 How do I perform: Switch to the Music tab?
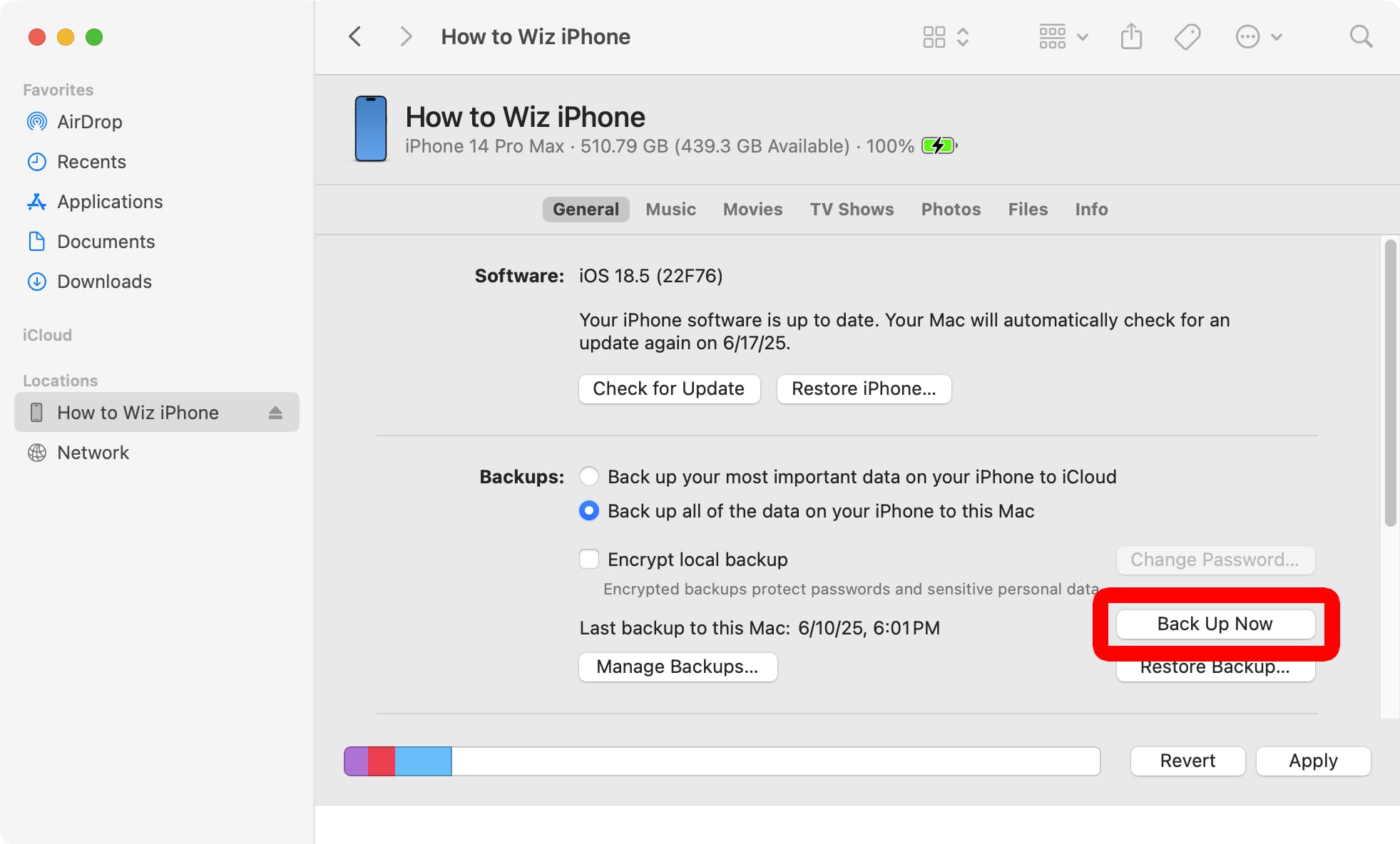pyautogui.click(x=670, y=209)
